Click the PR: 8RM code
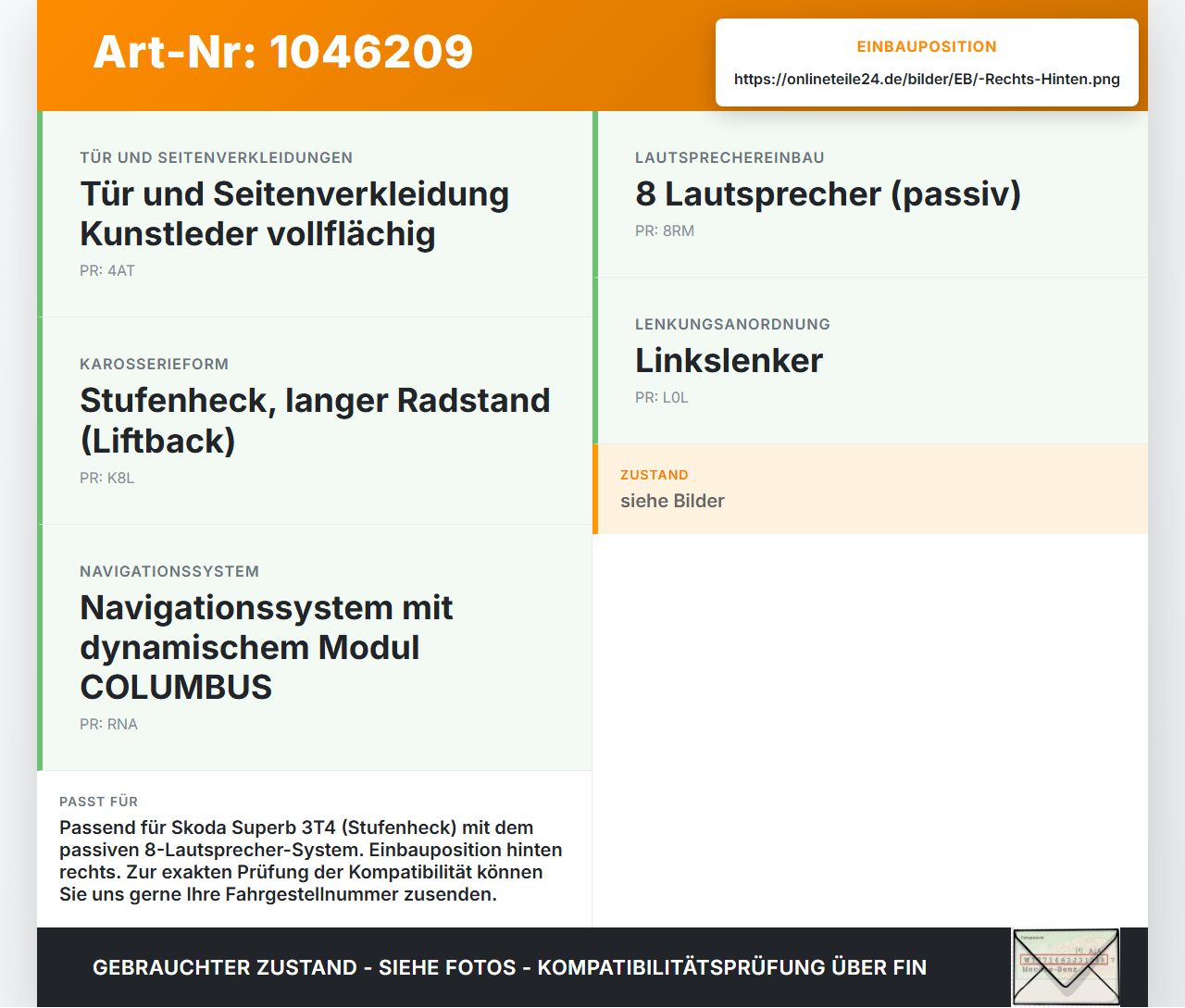Image resolution: width=1185 pixels, height=1008 pixels. point(665,230)
